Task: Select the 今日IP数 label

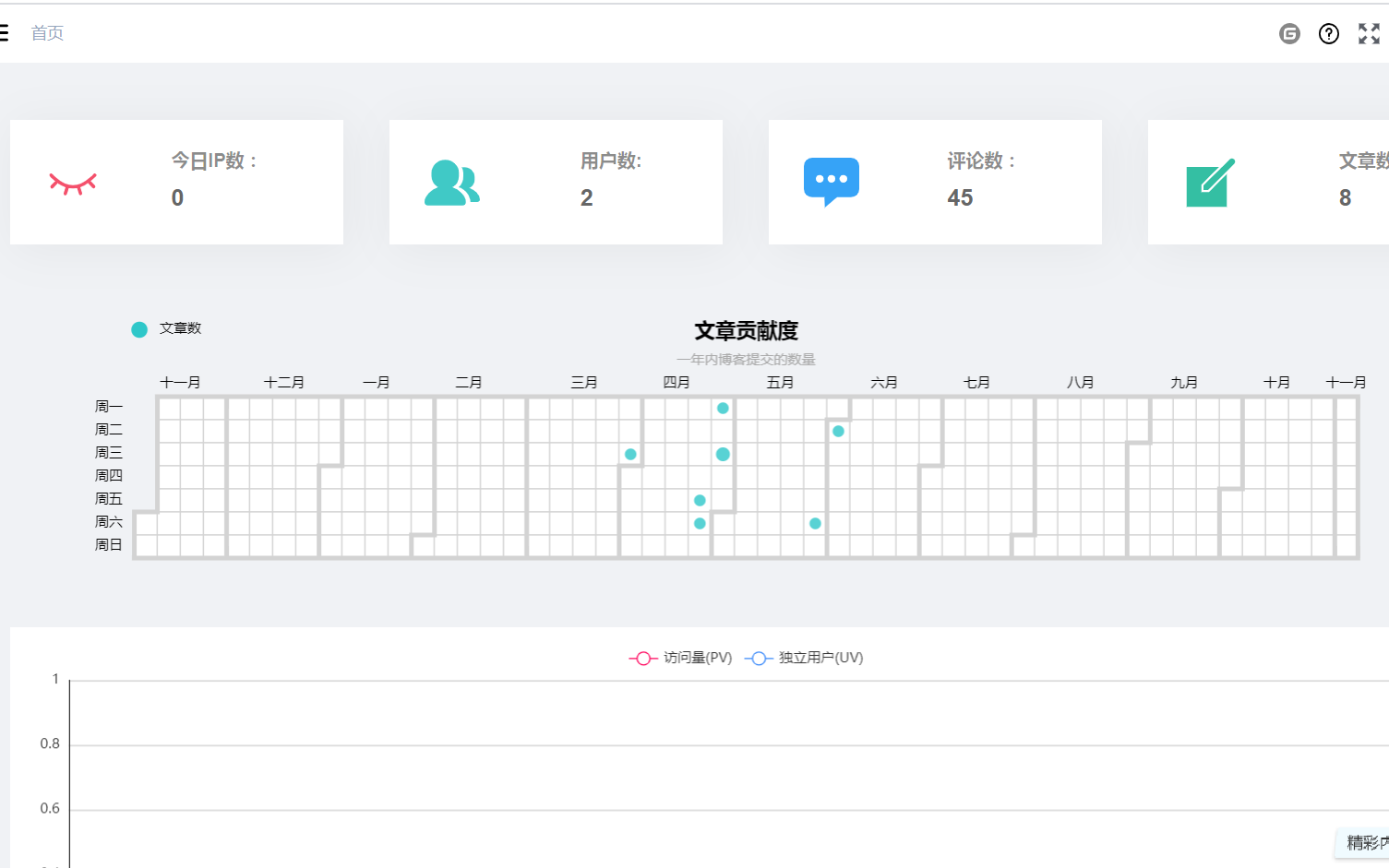Action: pos(215,161)
